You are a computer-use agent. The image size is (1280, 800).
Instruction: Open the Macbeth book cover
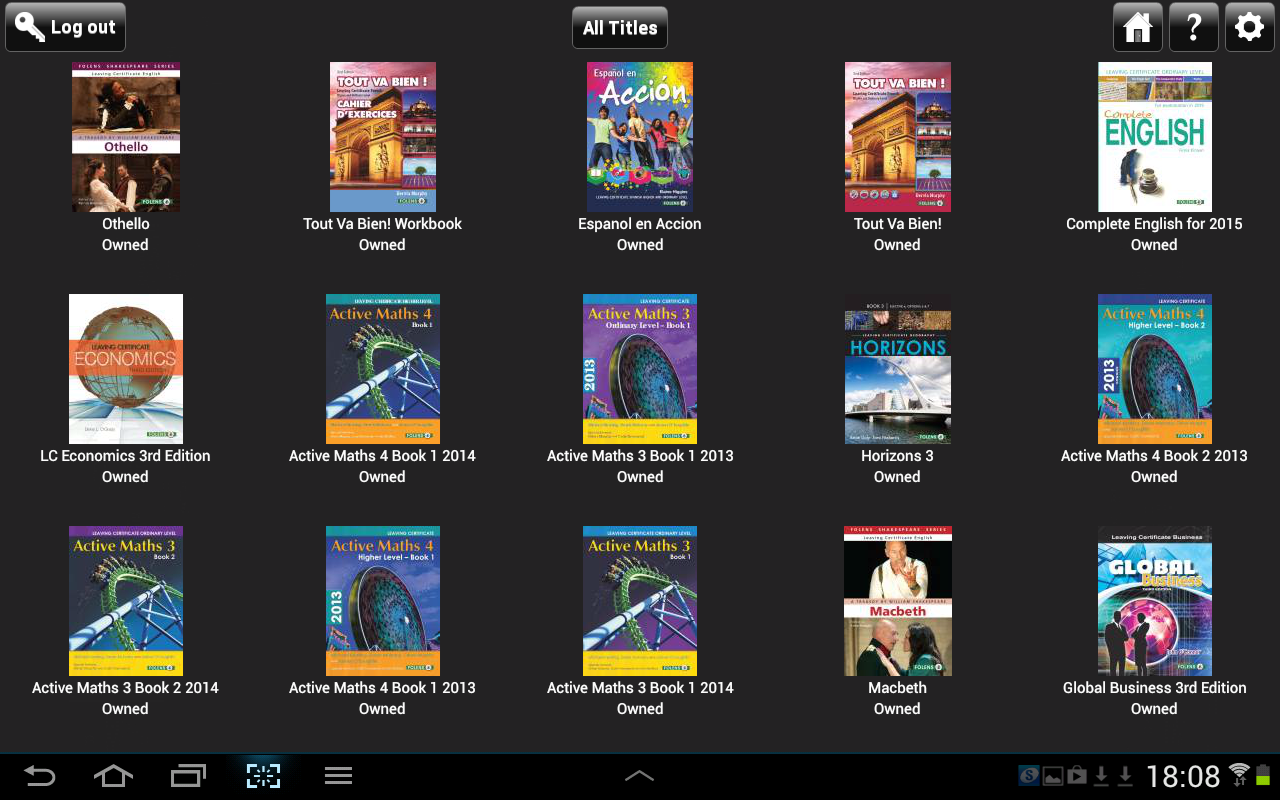coord(898,601)
